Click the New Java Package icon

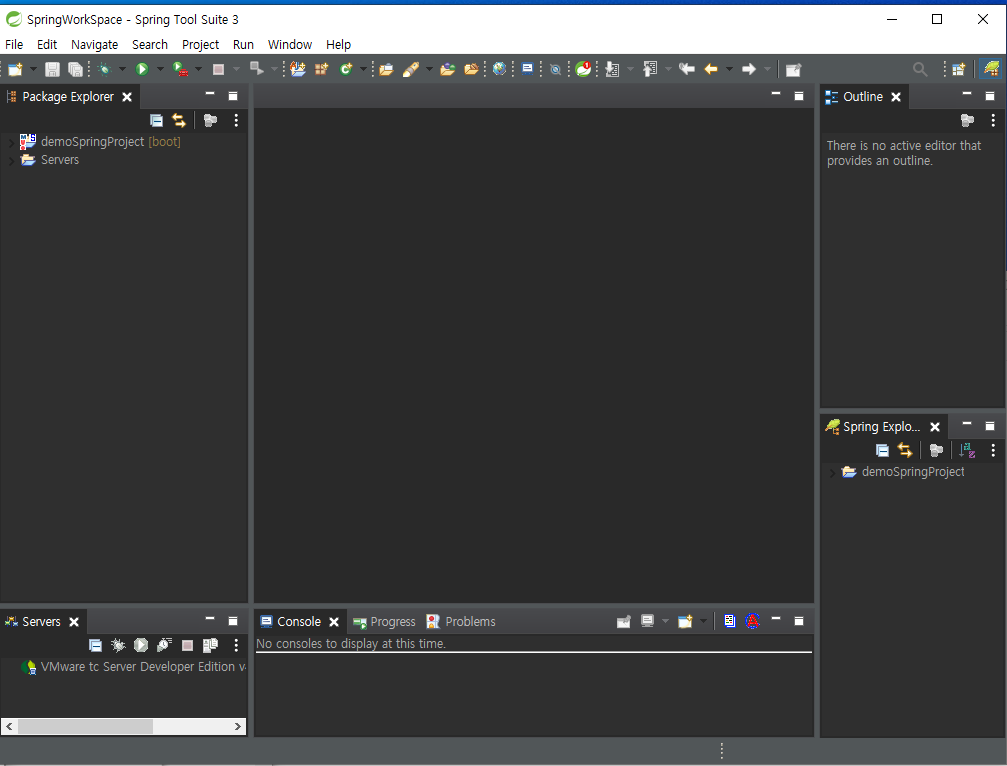pos(321,69)
